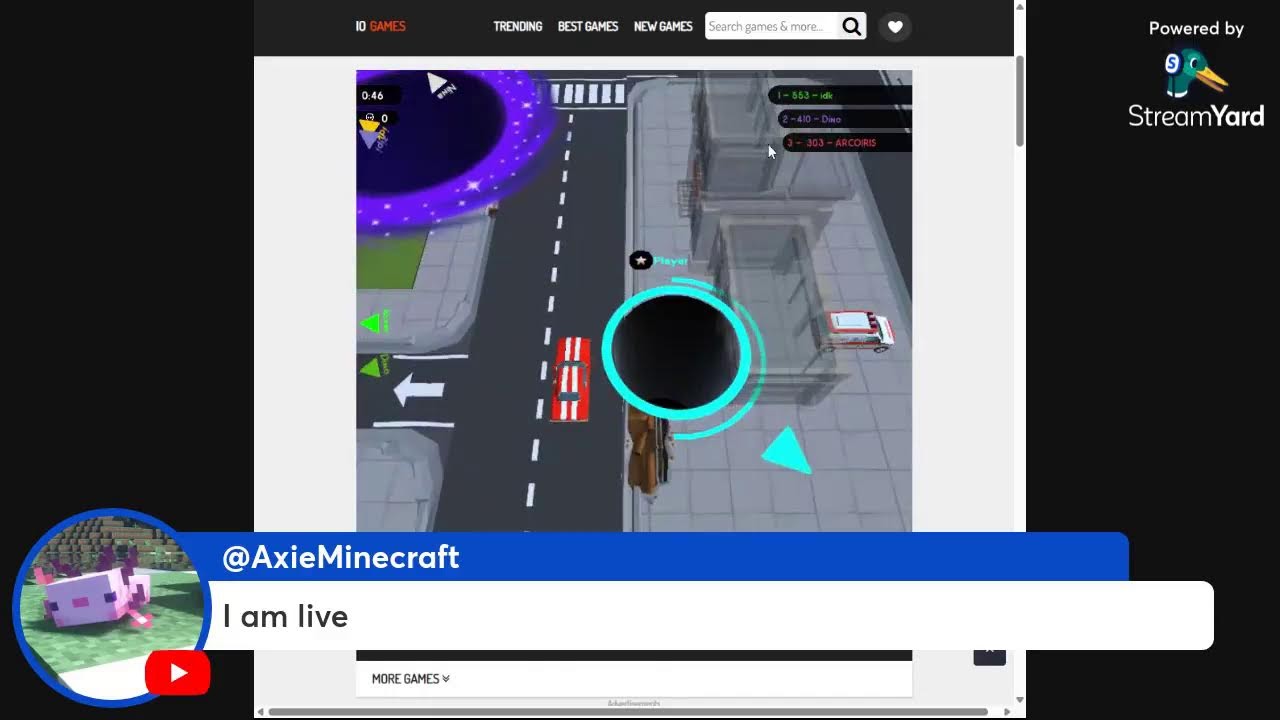The width and height of the screenshot is (1280, 720).
Task: Click the YouTube logo badge
Action: click(177, 673)
